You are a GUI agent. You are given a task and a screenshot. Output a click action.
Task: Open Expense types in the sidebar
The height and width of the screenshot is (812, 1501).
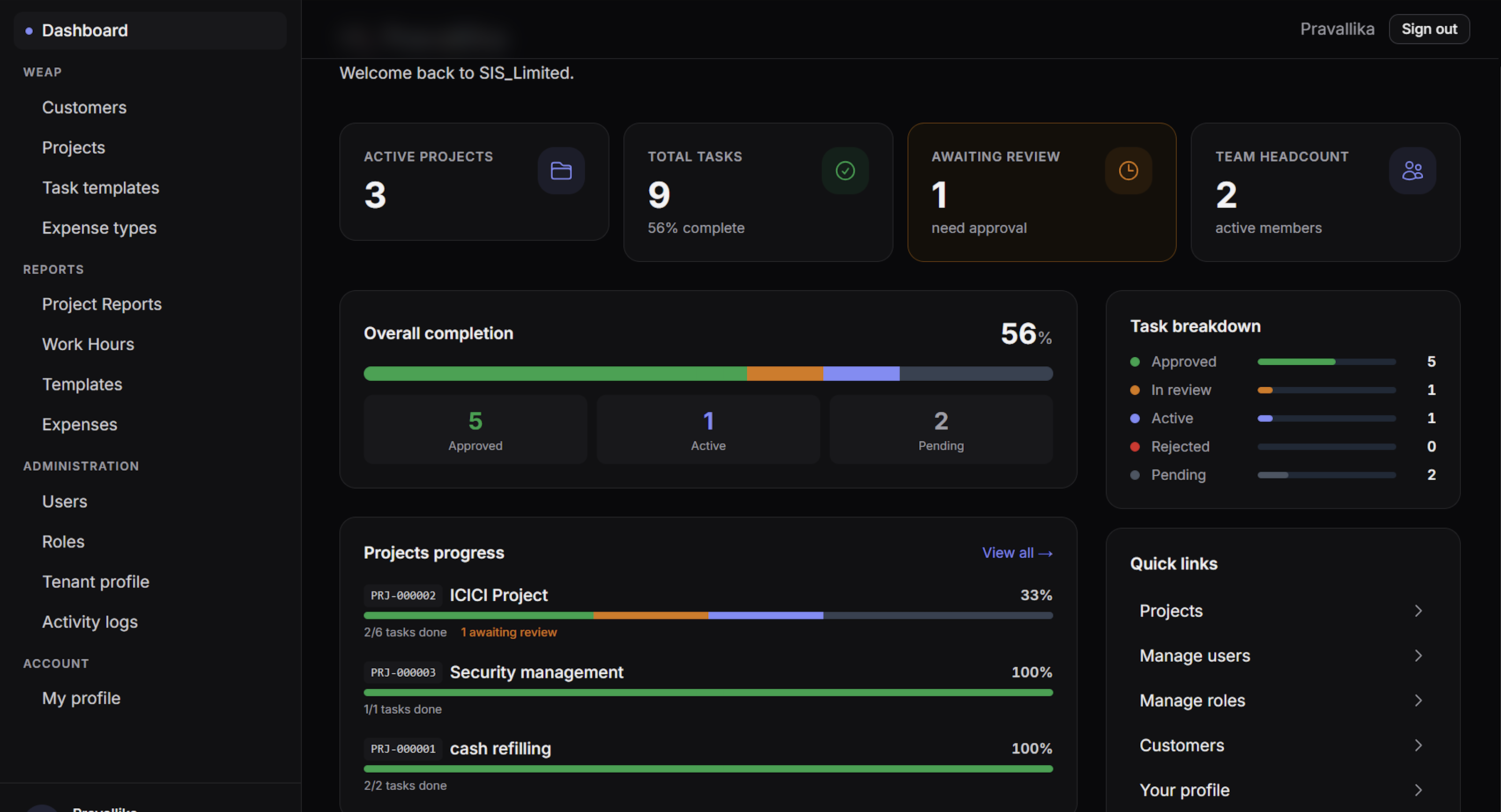[99, 229]
